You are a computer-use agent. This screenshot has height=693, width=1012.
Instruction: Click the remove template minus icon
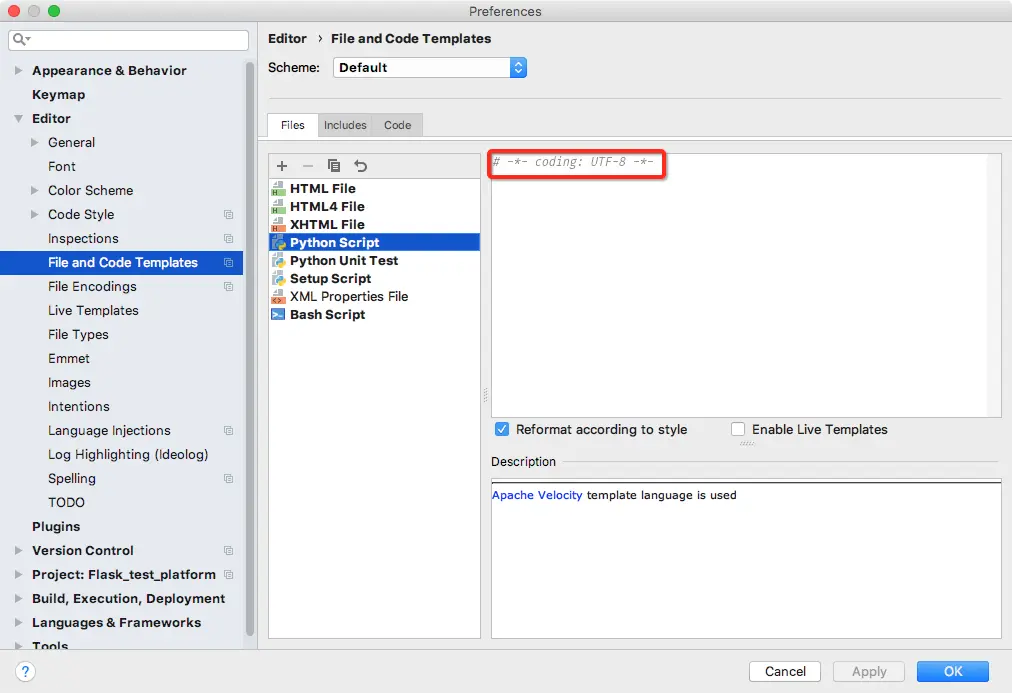(308, 166)
